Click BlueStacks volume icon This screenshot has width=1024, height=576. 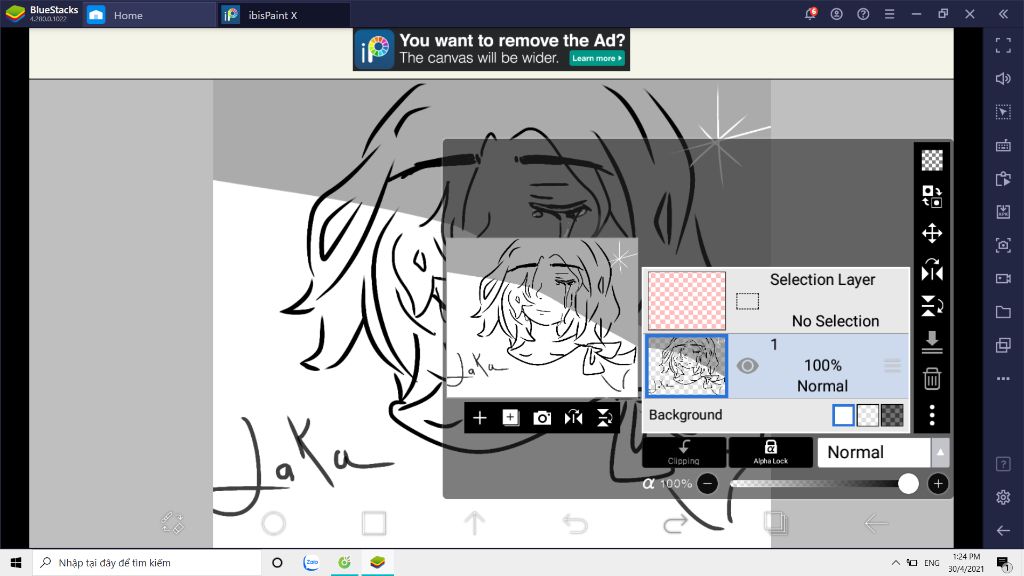[1003, 78]
